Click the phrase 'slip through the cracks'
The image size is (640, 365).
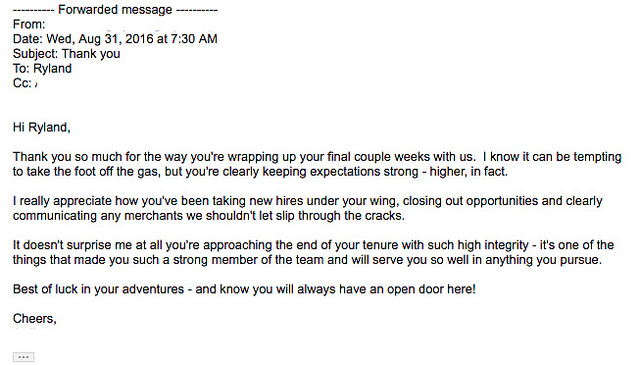340,216
